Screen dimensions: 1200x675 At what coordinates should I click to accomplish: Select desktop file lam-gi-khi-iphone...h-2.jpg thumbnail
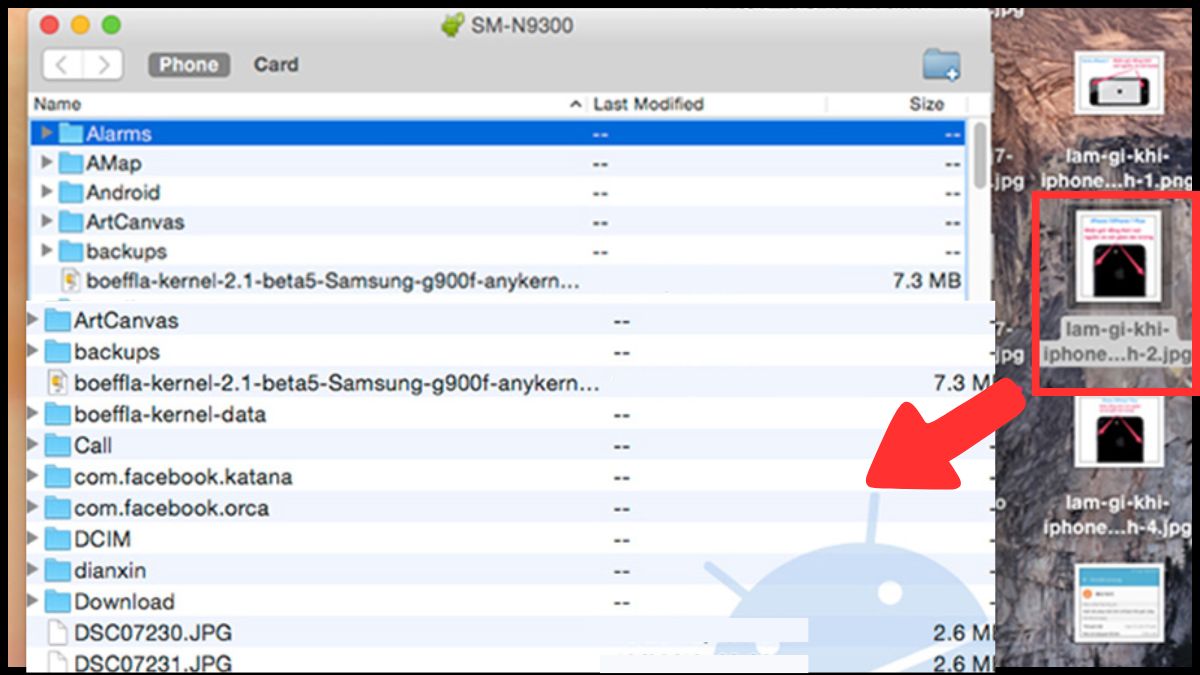click(1120, 255)
